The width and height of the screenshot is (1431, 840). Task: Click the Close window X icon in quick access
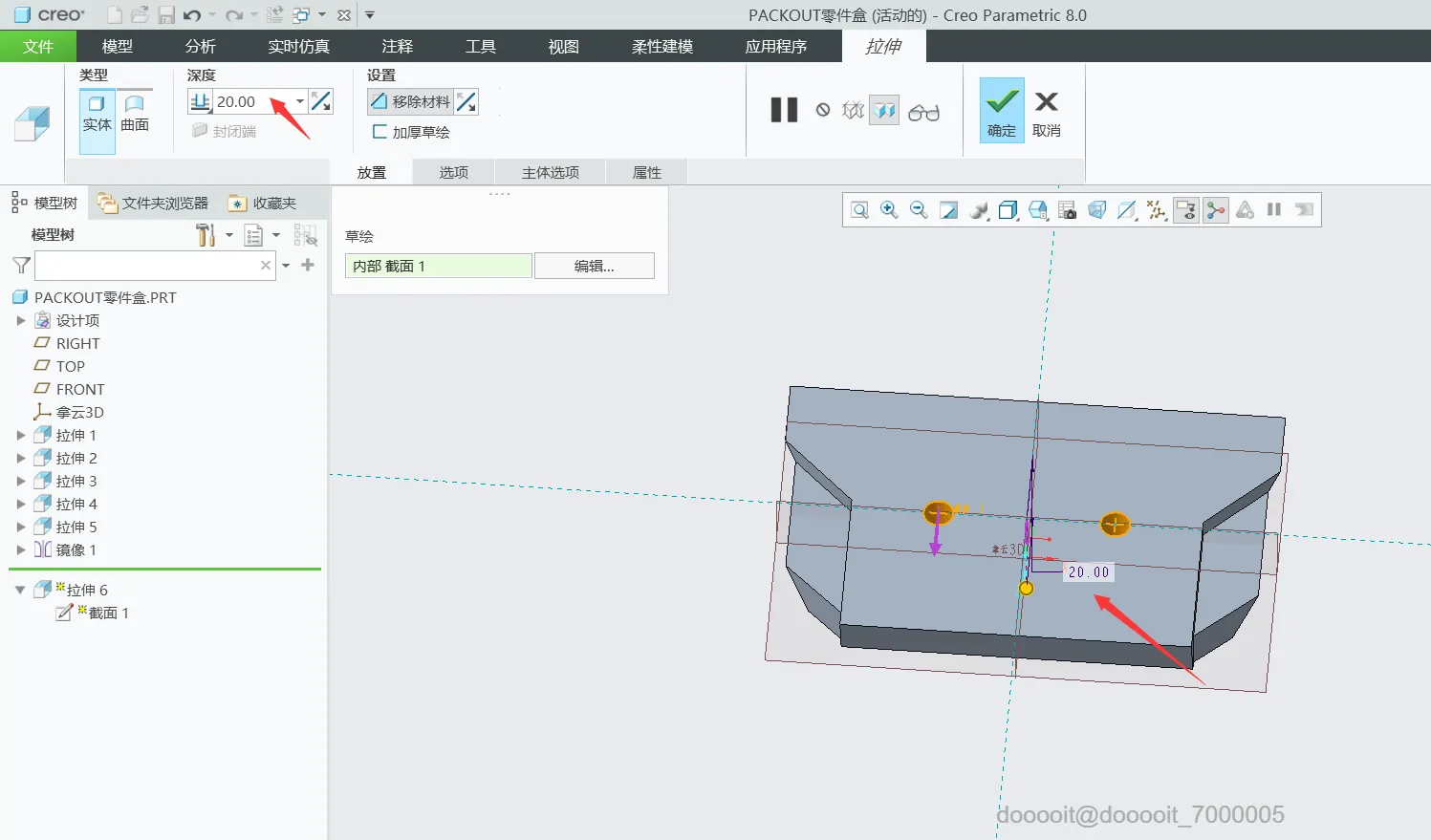pyautogui.click(x=344, y=15)
